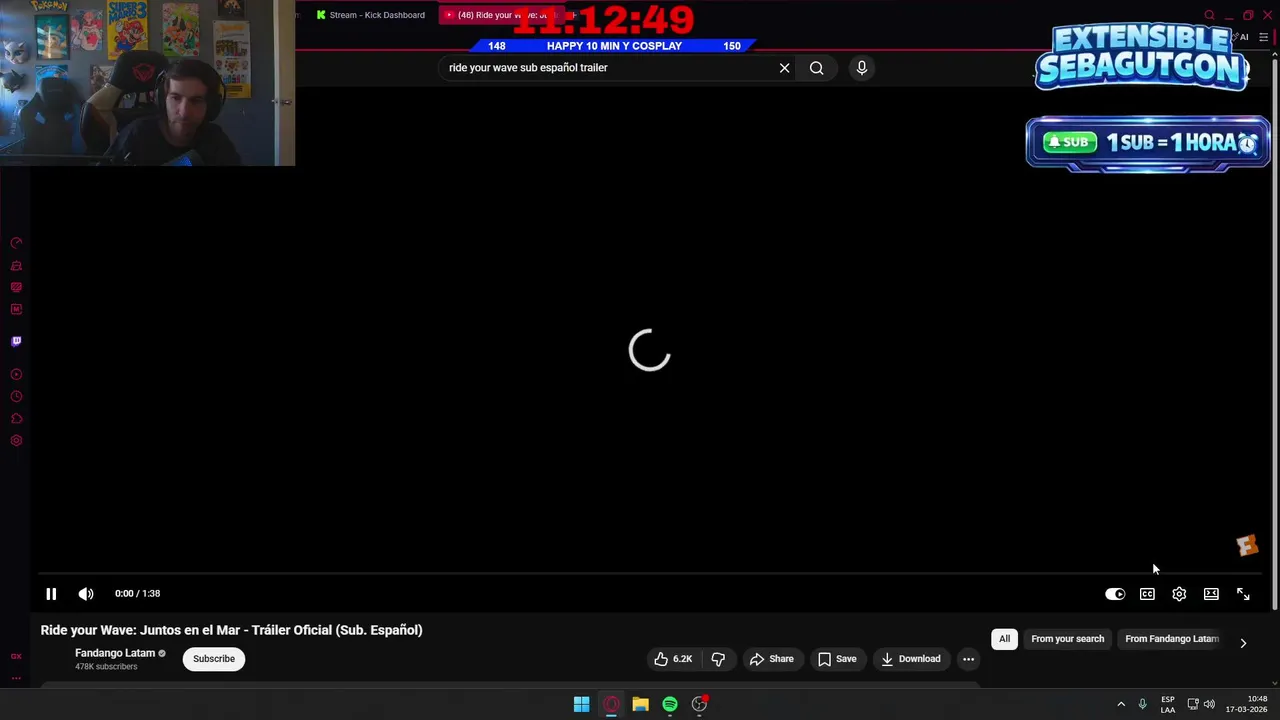Image resolution: width=1280 pixels, height=720 pixels.
Task: Like the video (6.2K)
Action: (x=673, y=659)
